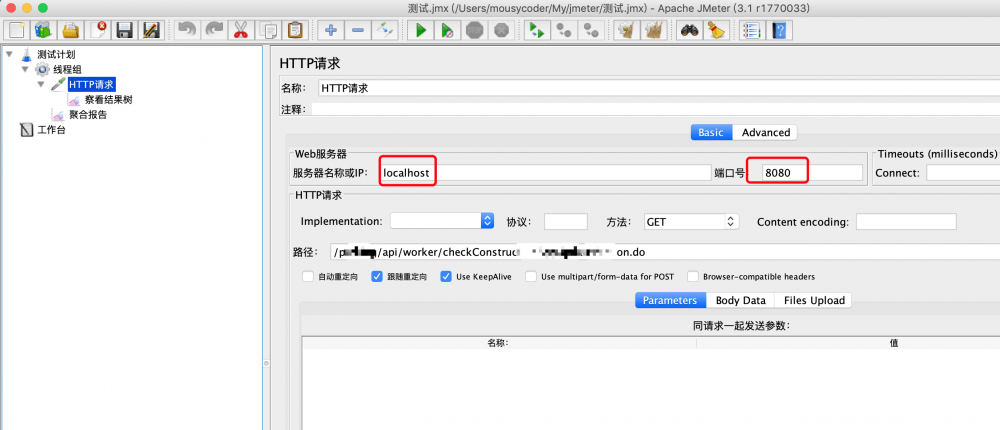Close the test plan via toolbar icon
Screen dimensions: 1000x430
coord(98,30)
